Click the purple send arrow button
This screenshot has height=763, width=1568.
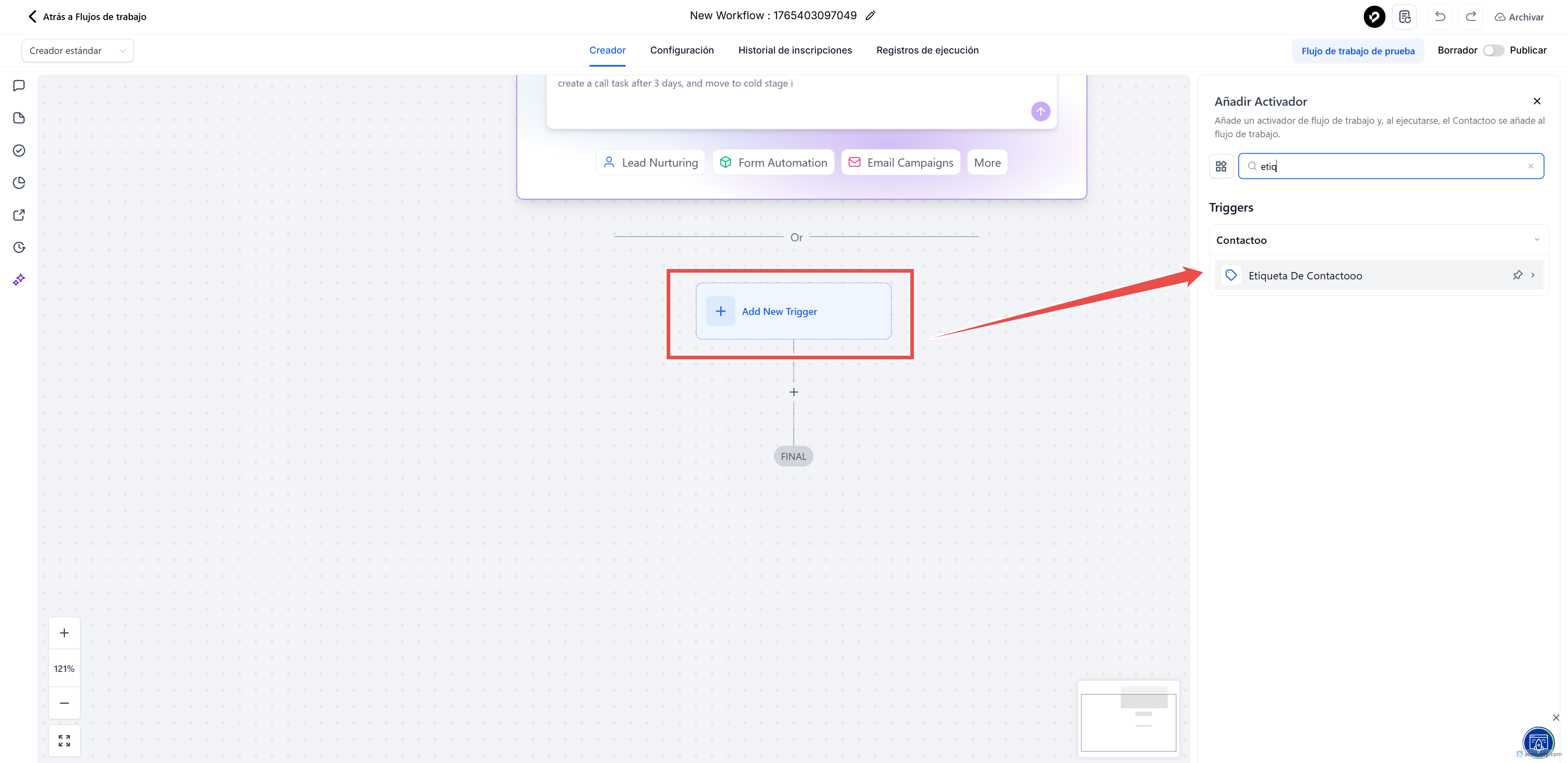tap(1040, 112)
